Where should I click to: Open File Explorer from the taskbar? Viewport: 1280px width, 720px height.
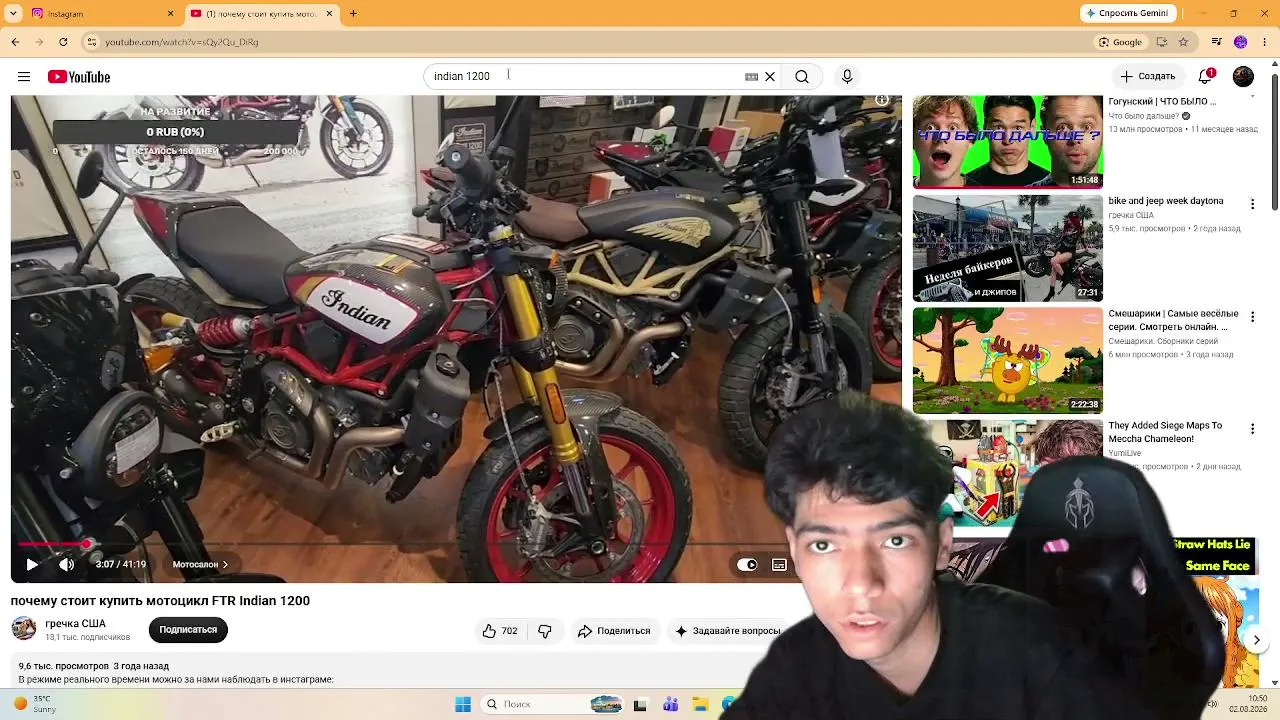tap(701, 704)
